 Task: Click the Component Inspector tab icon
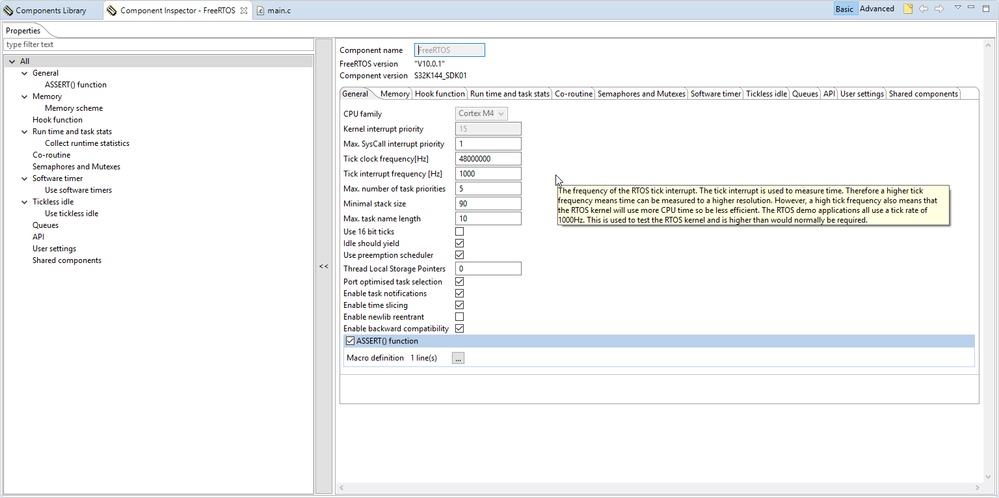(x=112, y=10)
